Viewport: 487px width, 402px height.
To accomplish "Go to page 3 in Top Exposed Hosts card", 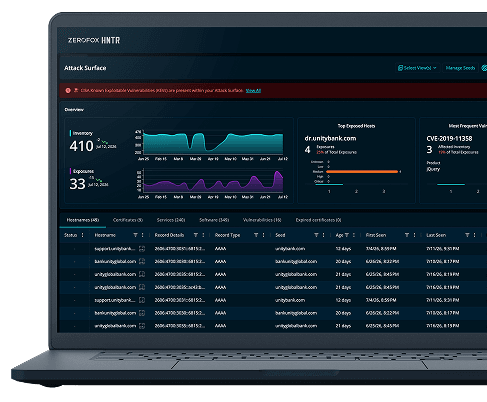I will coord(384,191).
